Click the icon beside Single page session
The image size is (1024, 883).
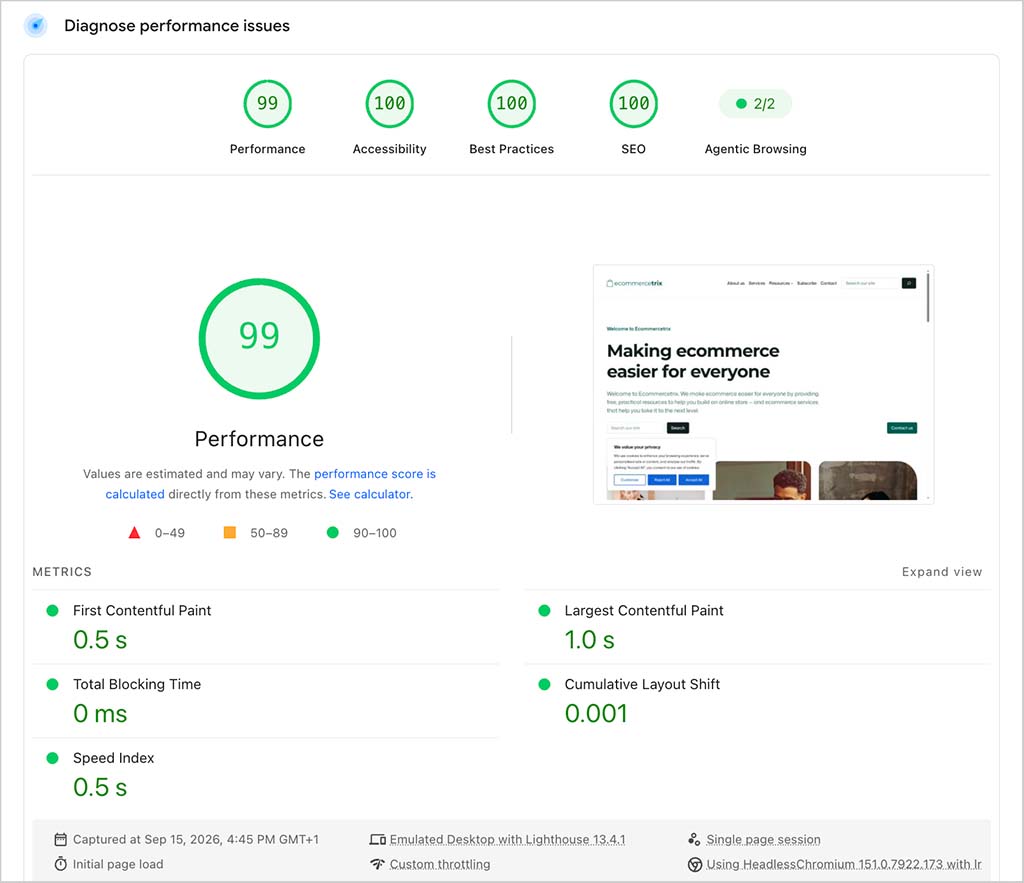pyautogui.click(x=694, y=839)
